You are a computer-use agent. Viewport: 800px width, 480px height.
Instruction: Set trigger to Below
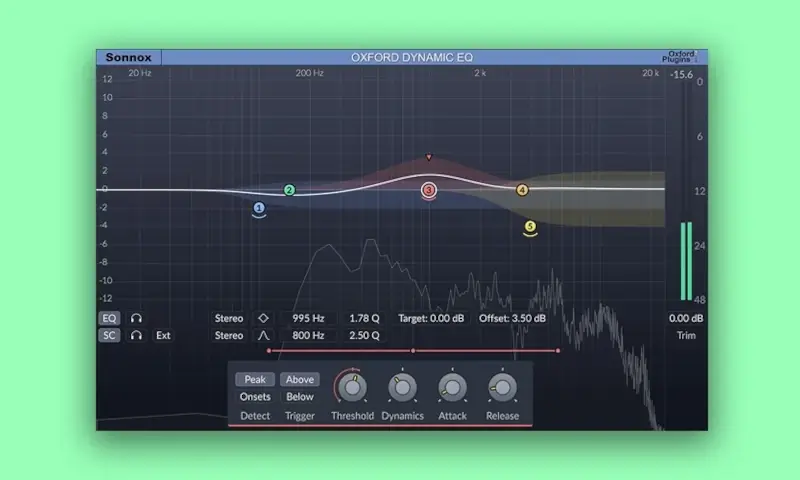(299, 396)
